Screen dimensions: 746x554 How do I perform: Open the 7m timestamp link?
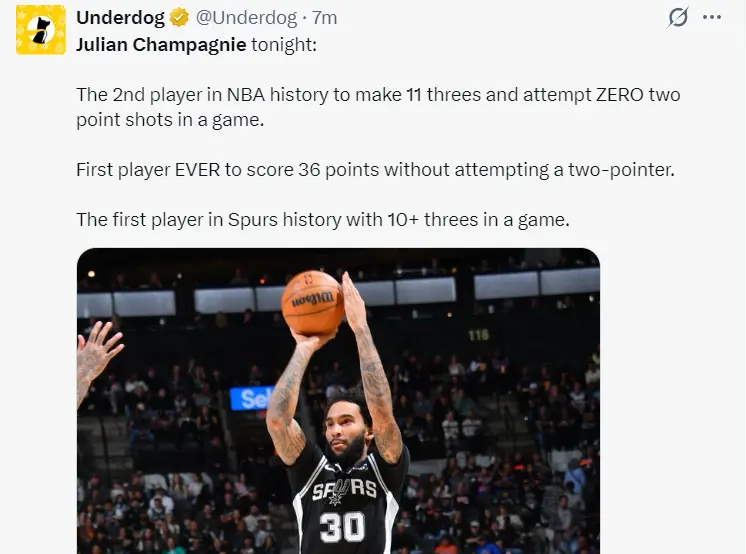325,18
